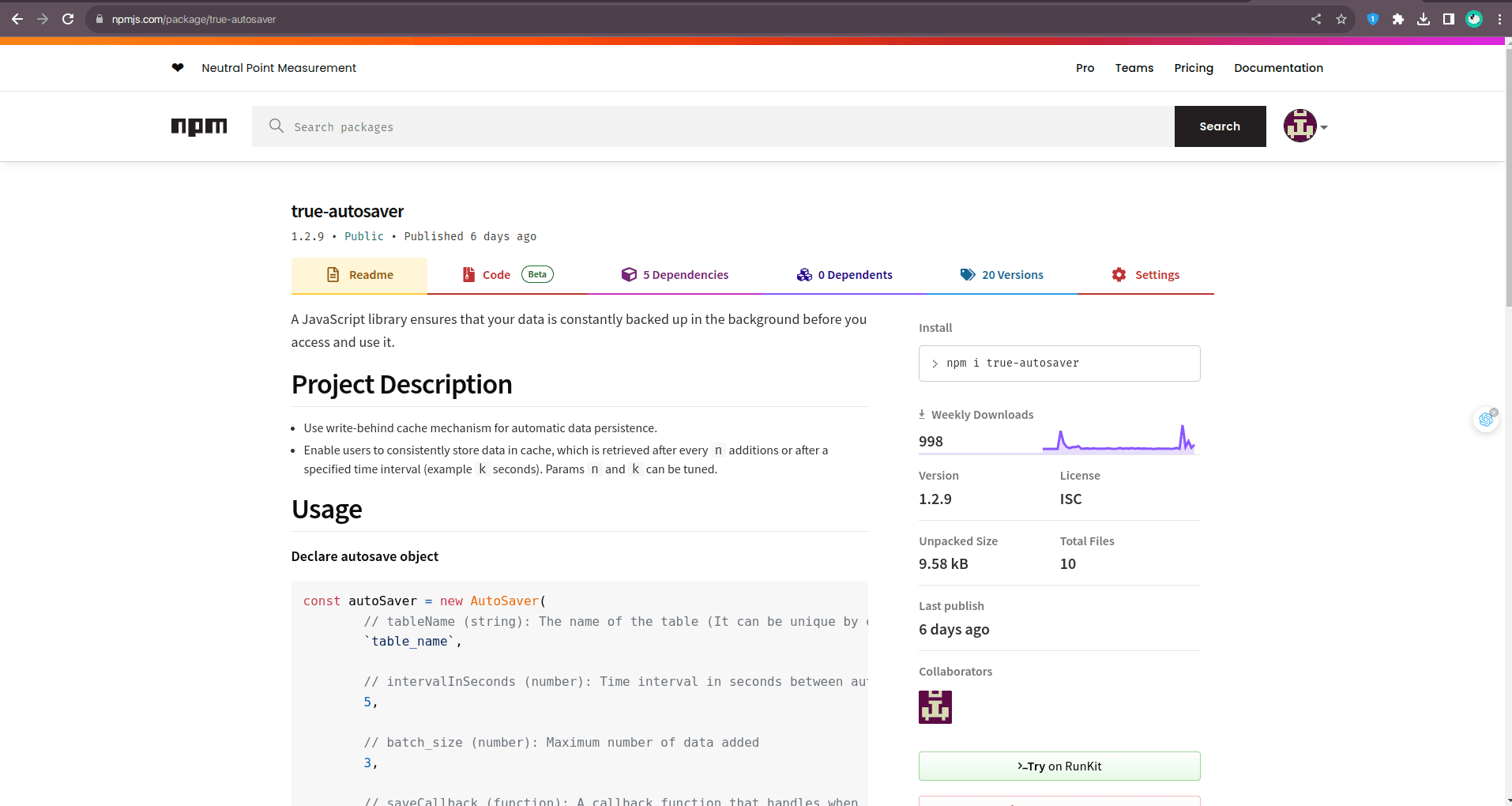The height and width of the screenshot is (806, 1512).
Task: Bookmark this page with the star icon
Action: 1341,19
